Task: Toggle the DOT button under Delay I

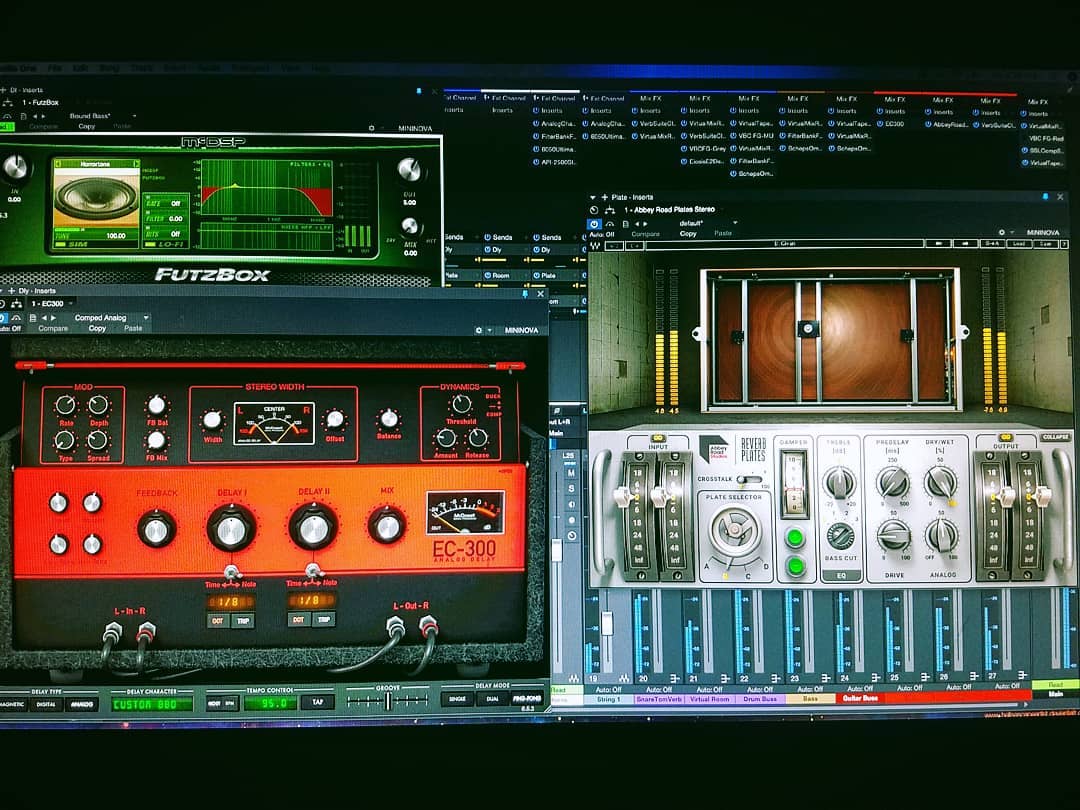Action: (215, 619)
